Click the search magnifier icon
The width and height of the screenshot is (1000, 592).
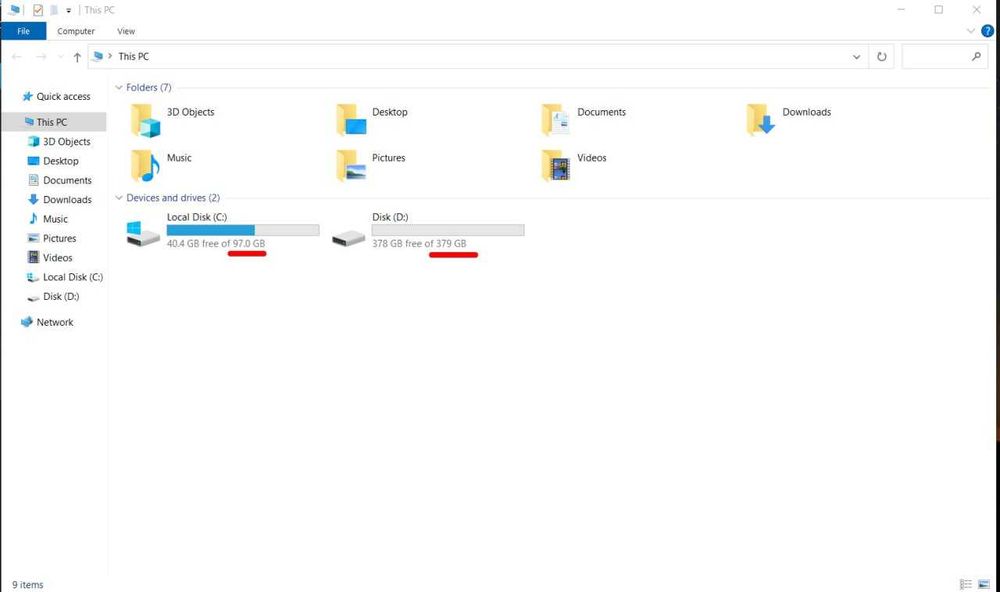click(x=976, y=57)
